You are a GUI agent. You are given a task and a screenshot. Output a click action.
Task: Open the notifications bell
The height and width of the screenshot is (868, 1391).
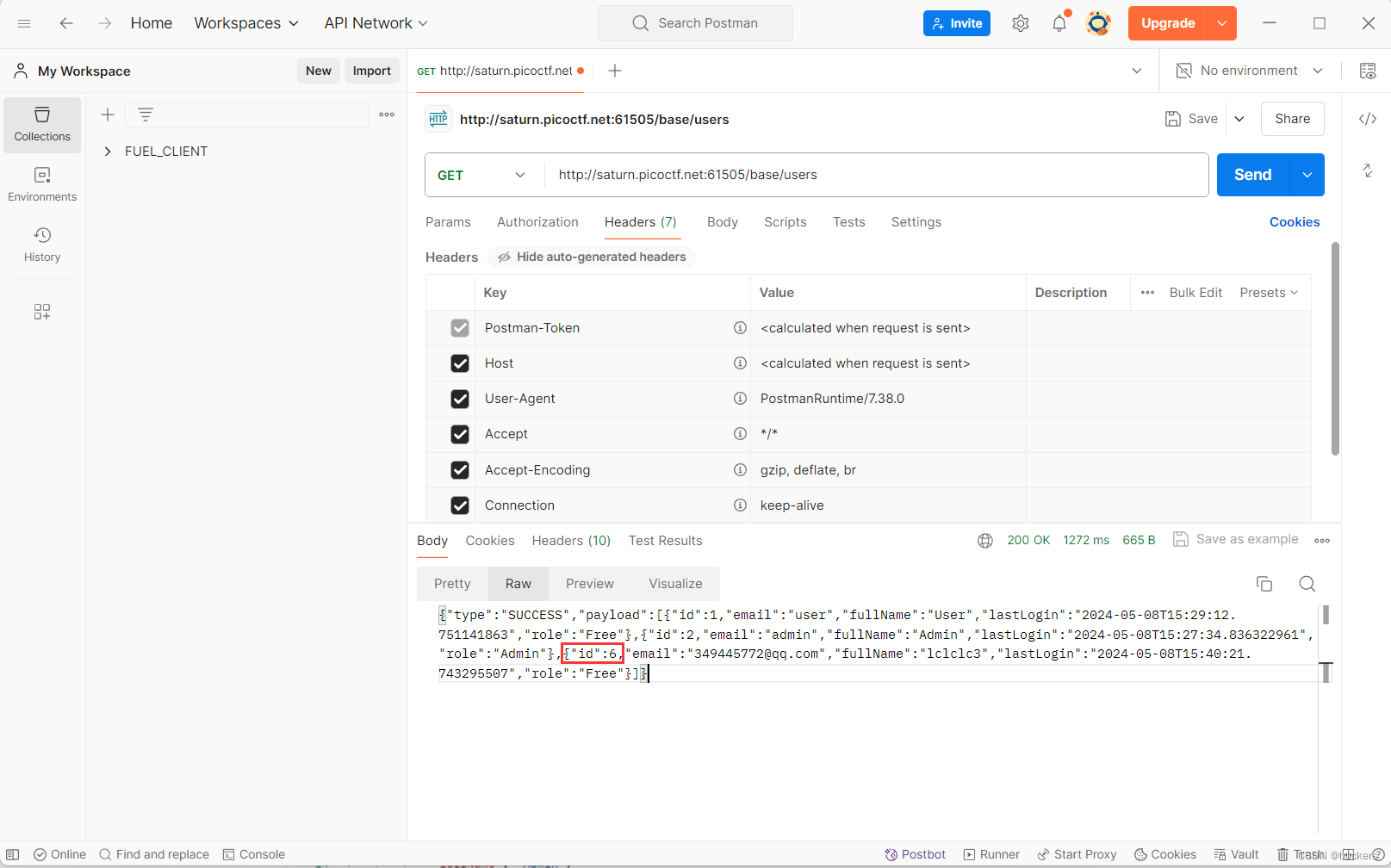[x=1059, y=23]
